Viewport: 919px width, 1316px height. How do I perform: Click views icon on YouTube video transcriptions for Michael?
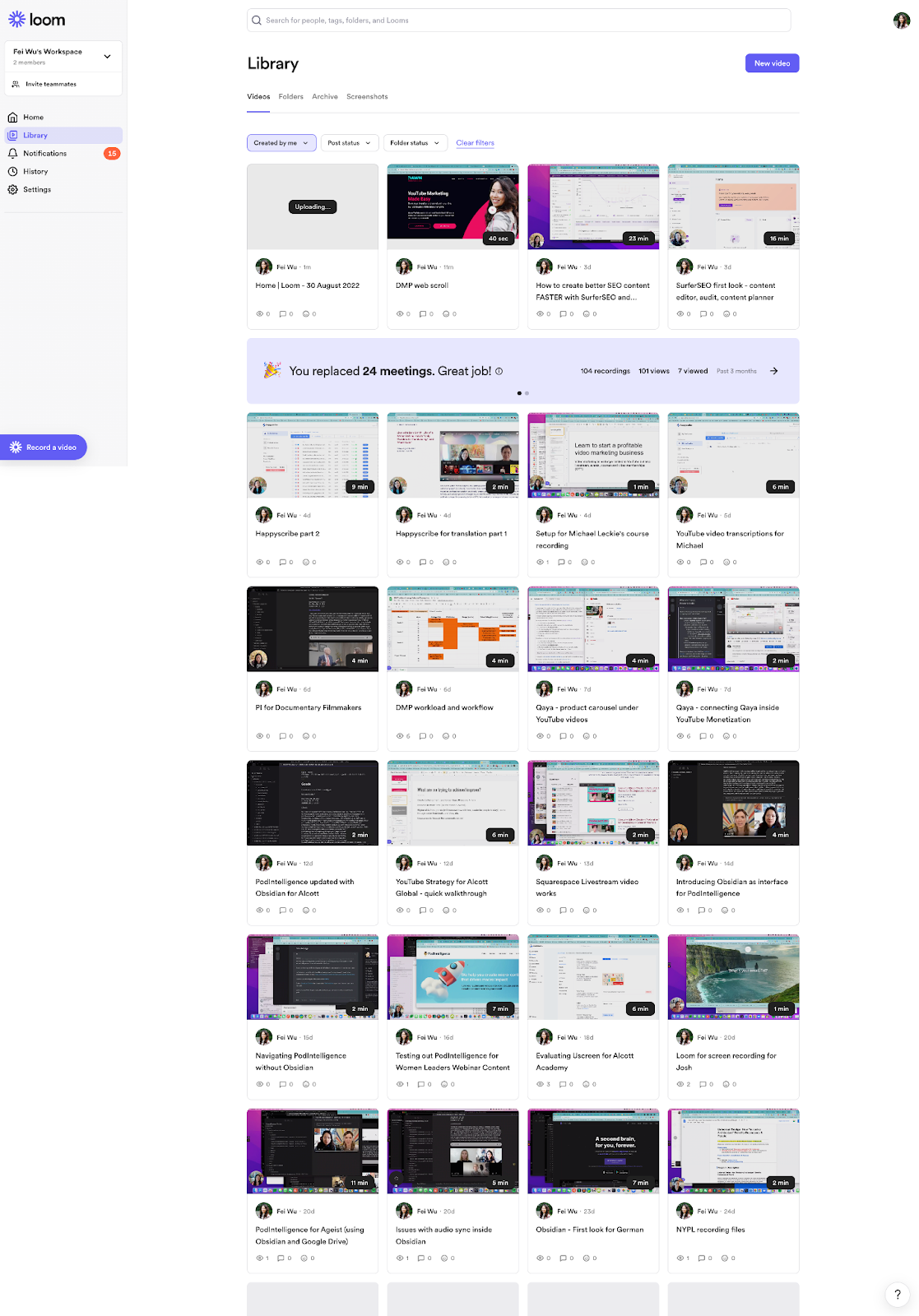680,563
